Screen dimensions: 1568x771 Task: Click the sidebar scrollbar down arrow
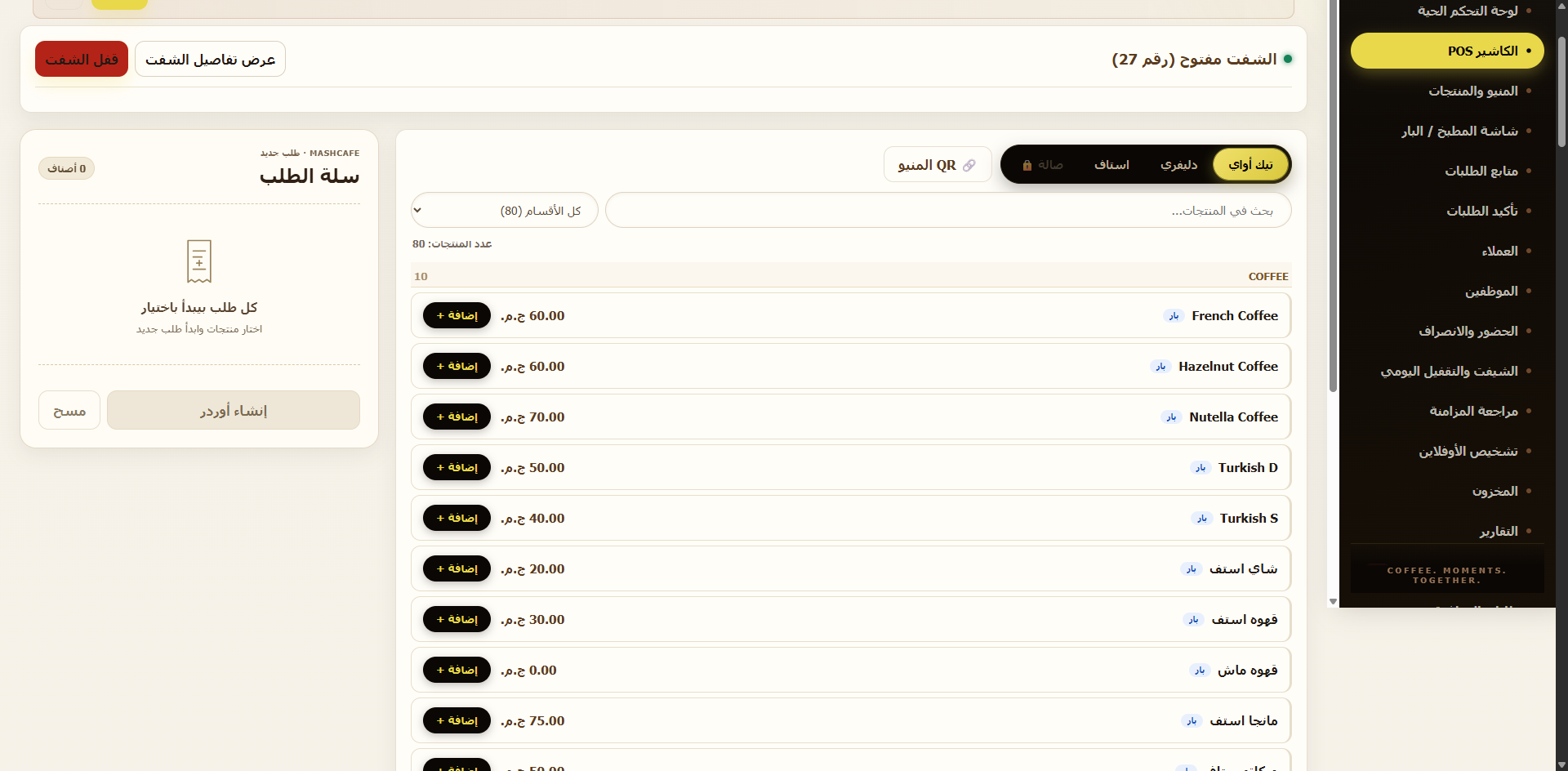pos(1333,601)
